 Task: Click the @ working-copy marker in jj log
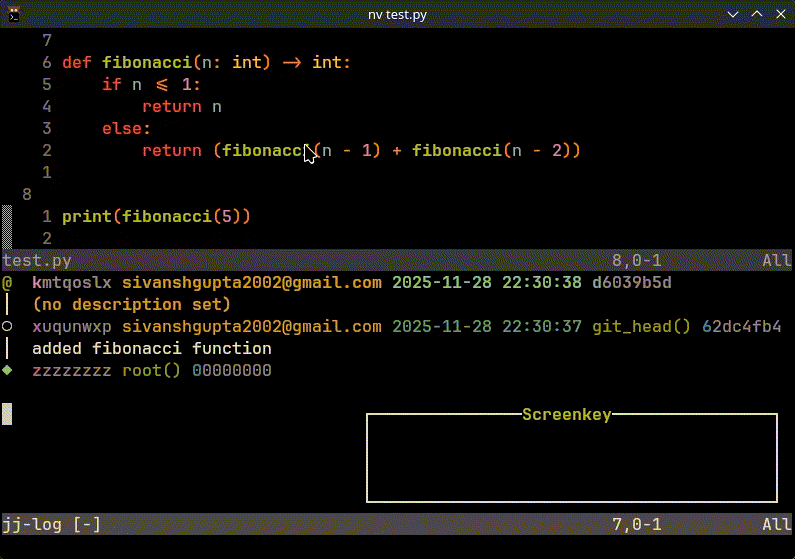point(7,283)
